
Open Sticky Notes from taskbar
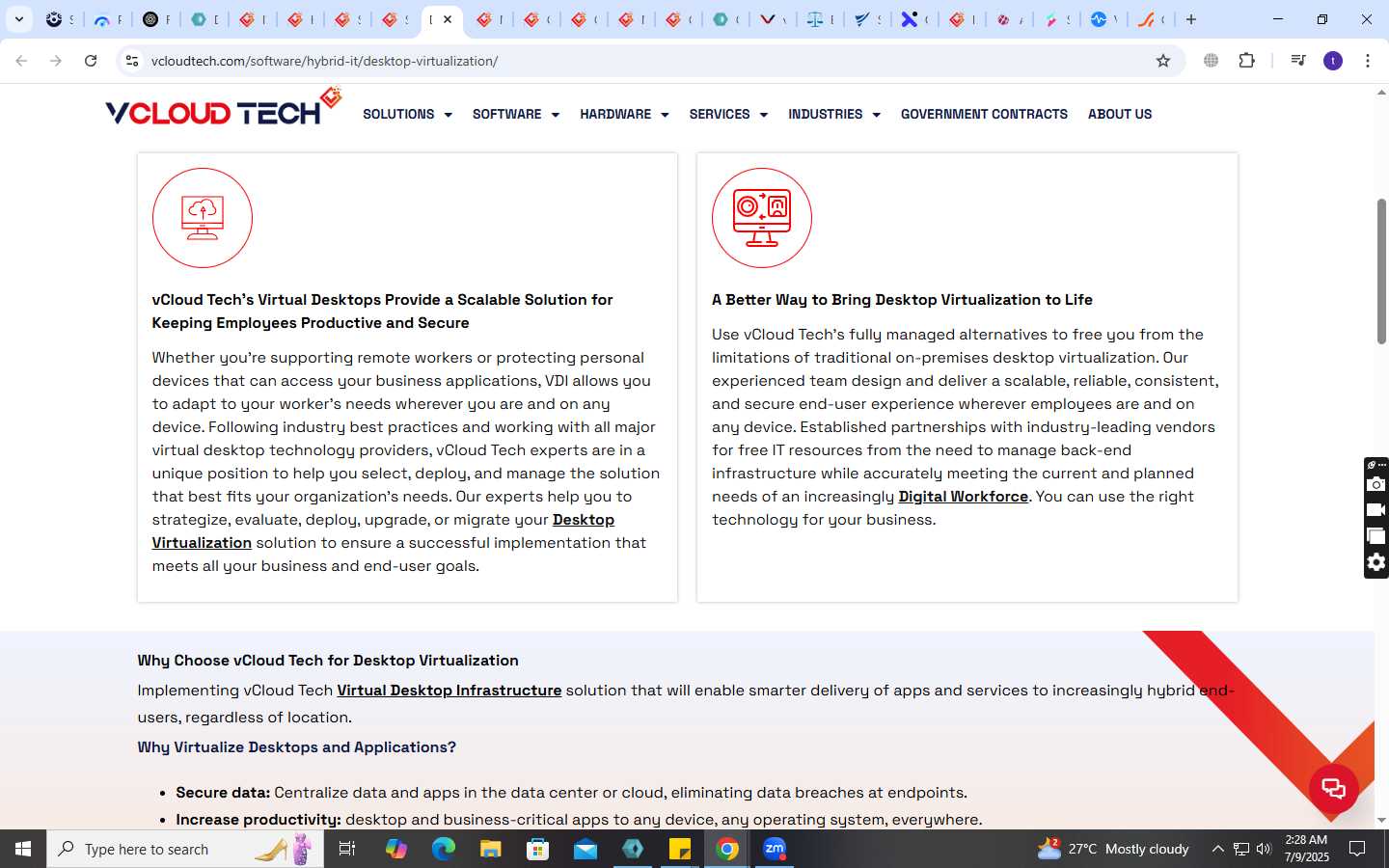(680, 849)
